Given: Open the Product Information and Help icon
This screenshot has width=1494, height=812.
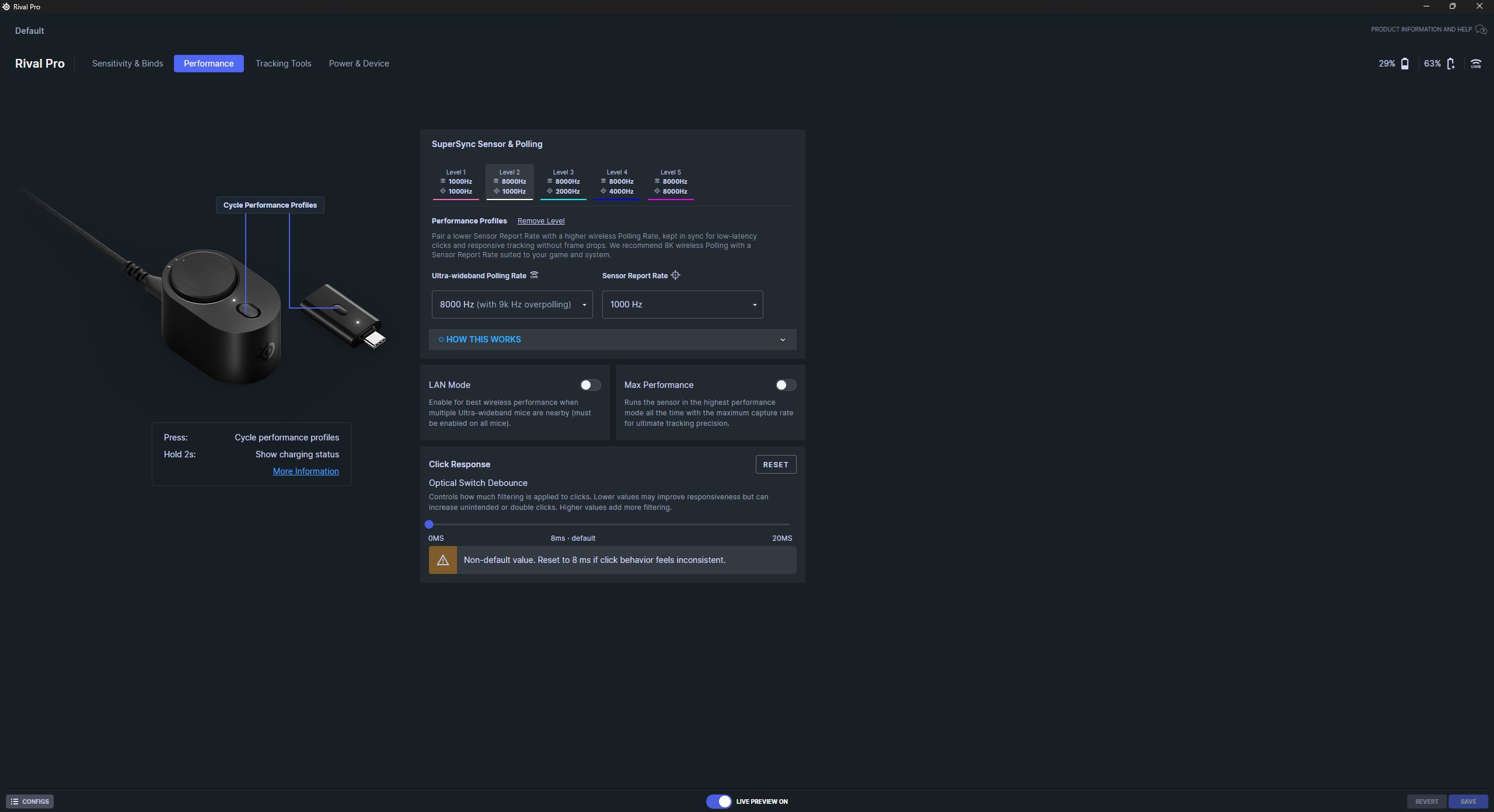Looking at the screenshot, I should pyautogui.click(x=1481, y=29).
